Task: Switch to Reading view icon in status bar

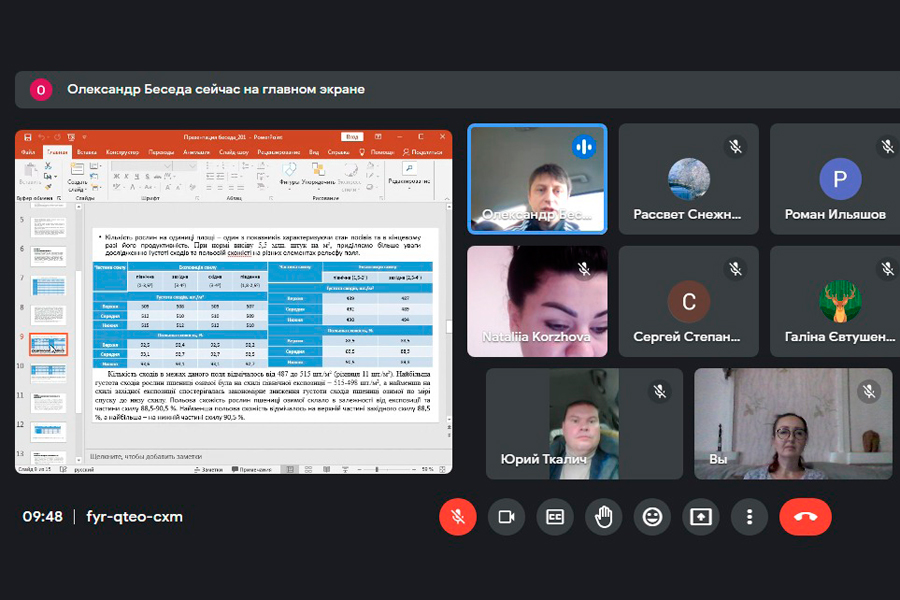Action: [x=327, y=469]
